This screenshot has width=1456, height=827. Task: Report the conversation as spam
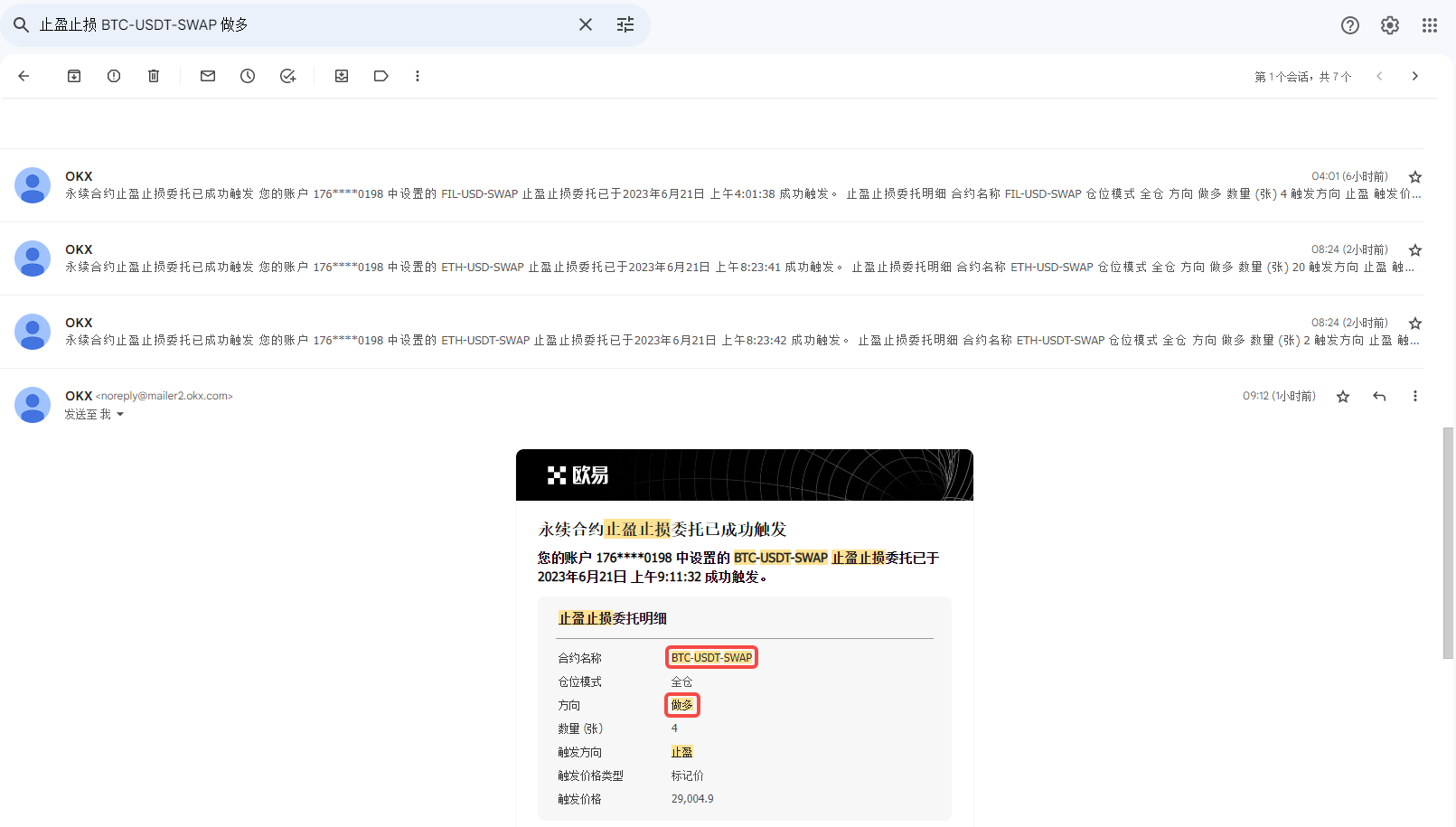(114, 76)
